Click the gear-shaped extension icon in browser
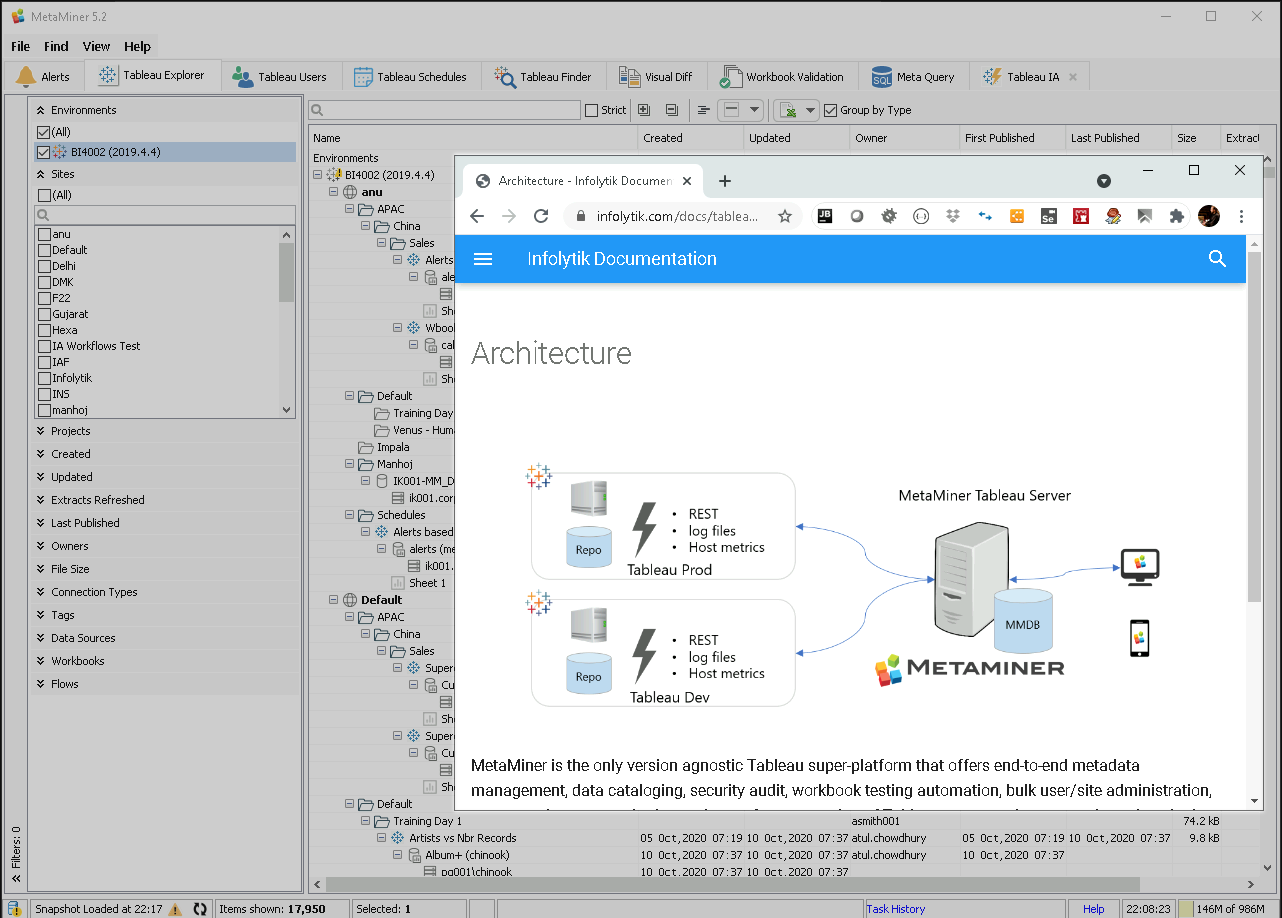 [889, 216]
